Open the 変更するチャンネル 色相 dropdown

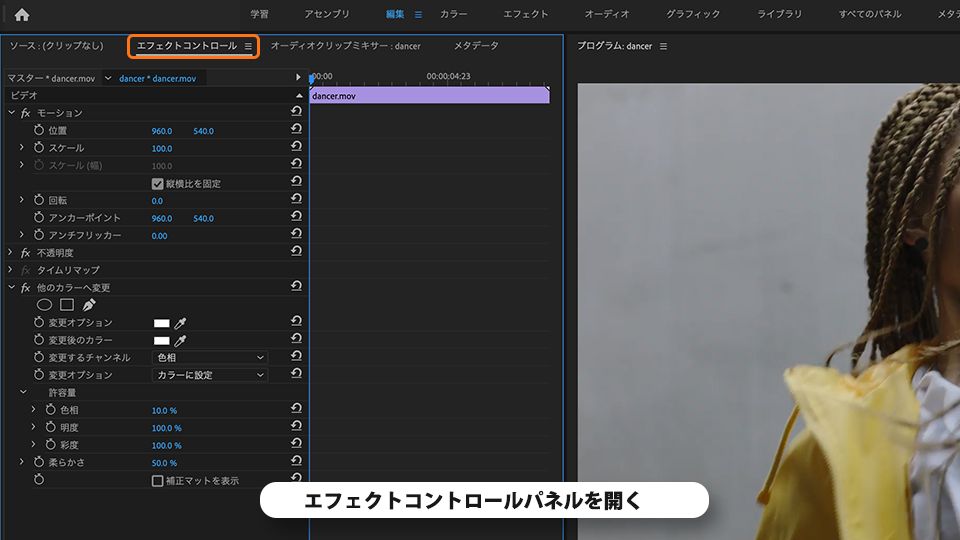click(209, 358)
